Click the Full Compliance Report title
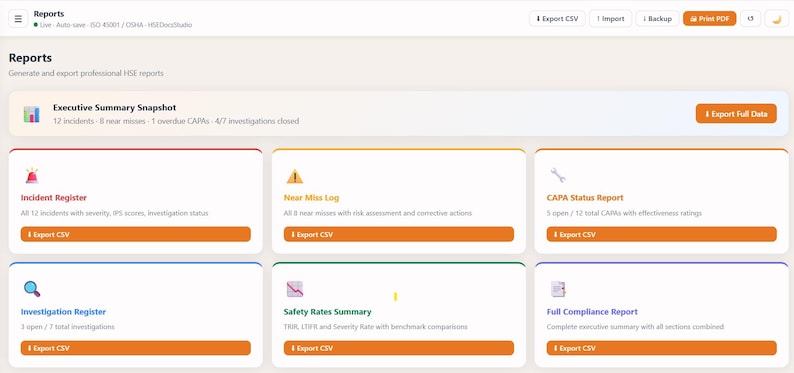Screen dimensions: 794x373 click(x=592, y=312)
